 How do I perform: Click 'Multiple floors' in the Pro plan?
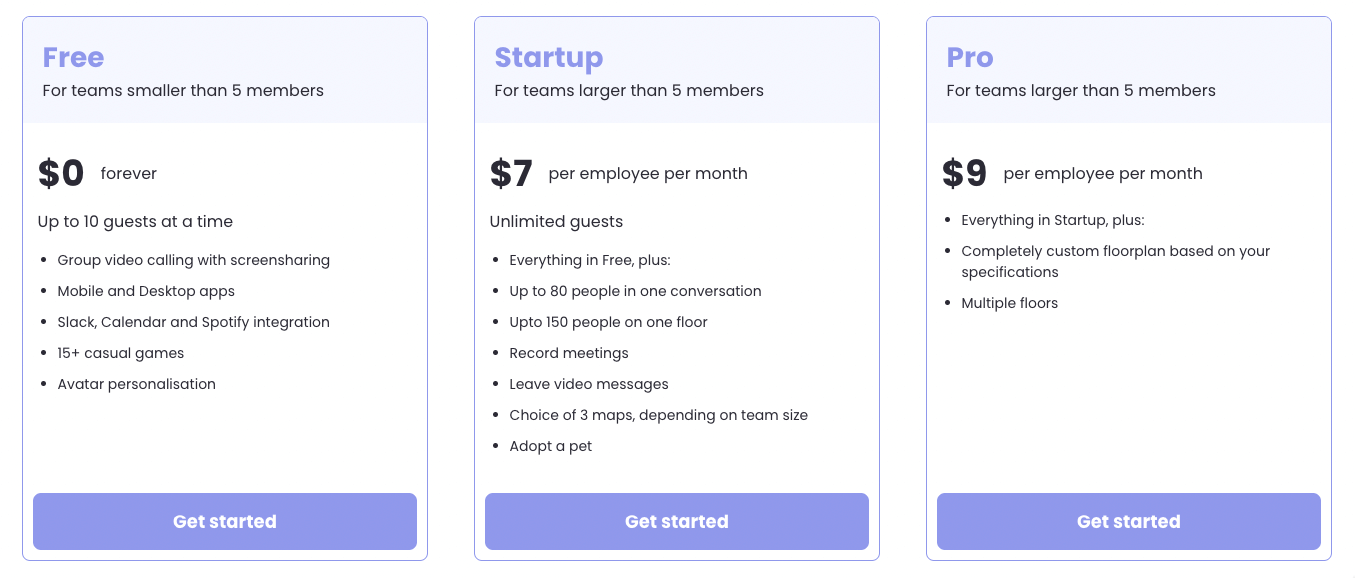[1010, 303]
